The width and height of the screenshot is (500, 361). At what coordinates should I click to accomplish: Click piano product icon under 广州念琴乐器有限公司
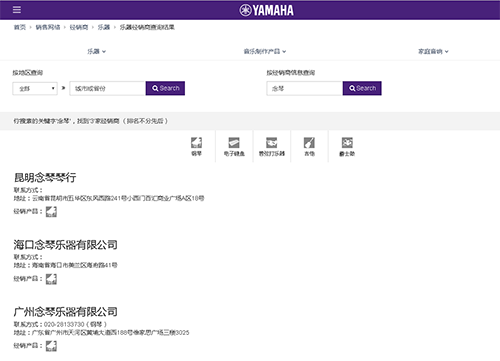click(51, 346)
